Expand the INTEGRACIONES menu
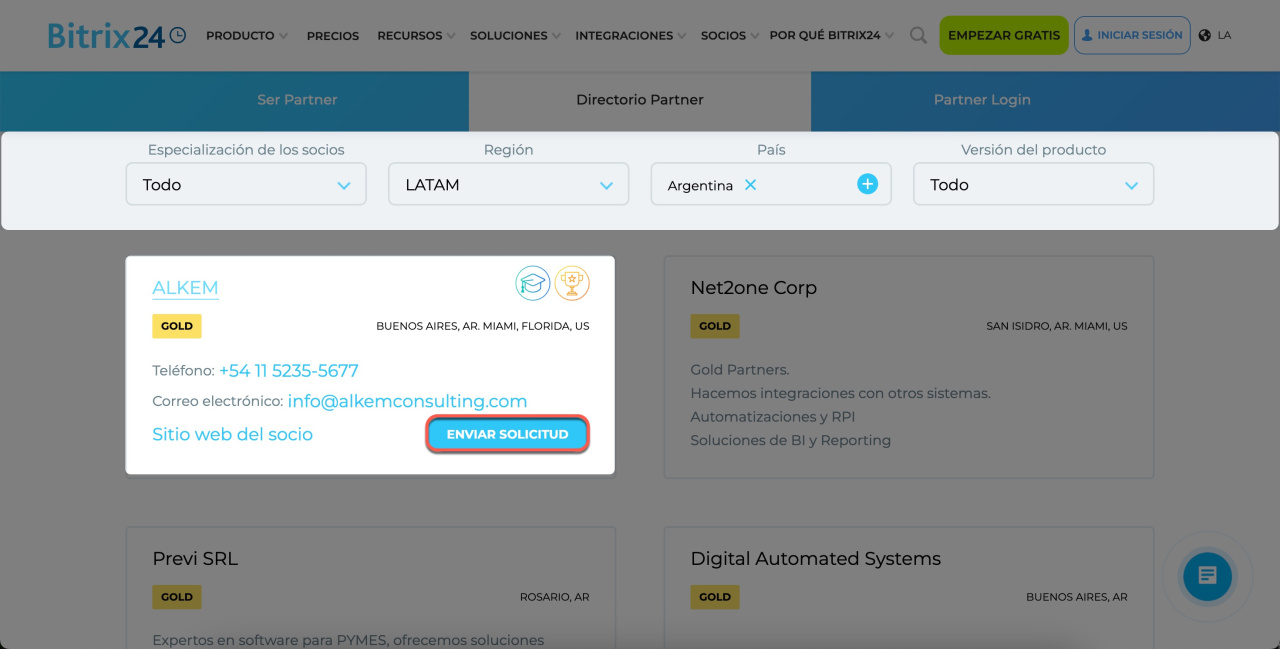Screen dimensions: 1280x649 click(x=630, y=35)
